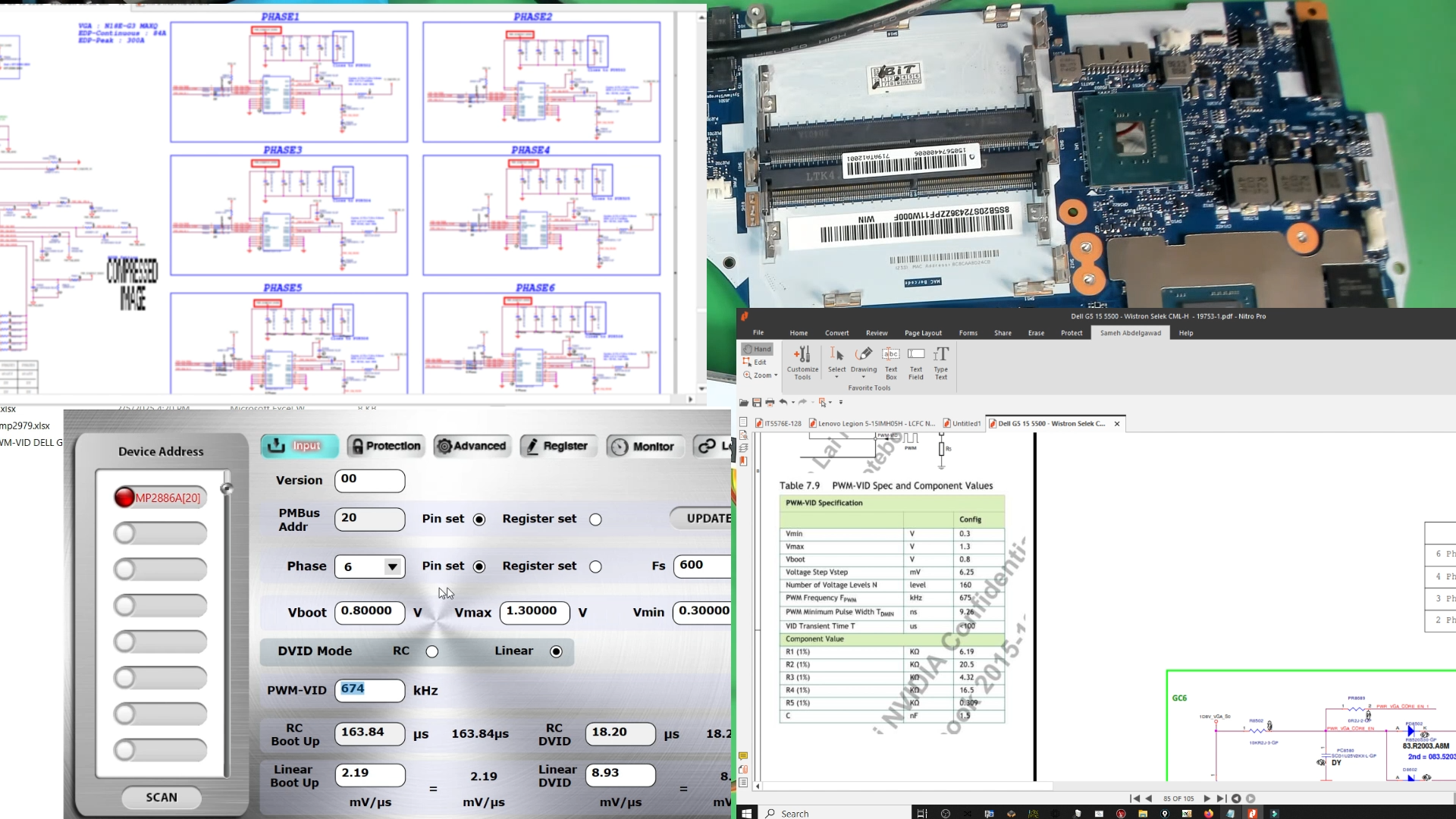Select Register set for Phase
1456x819 pixels.
coord(595,566)
